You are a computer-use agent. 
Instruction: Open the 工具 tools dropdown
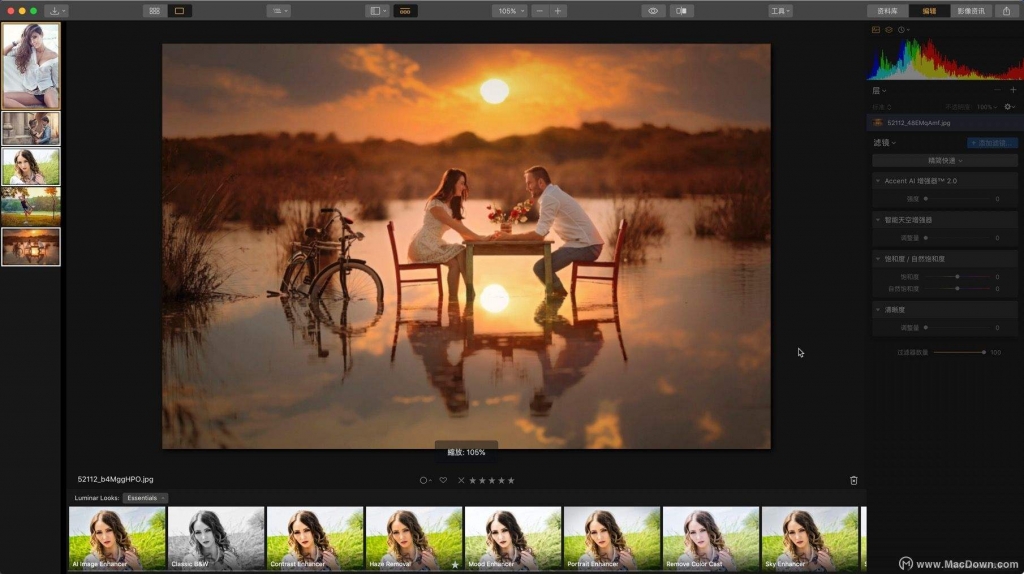[780, 11]
